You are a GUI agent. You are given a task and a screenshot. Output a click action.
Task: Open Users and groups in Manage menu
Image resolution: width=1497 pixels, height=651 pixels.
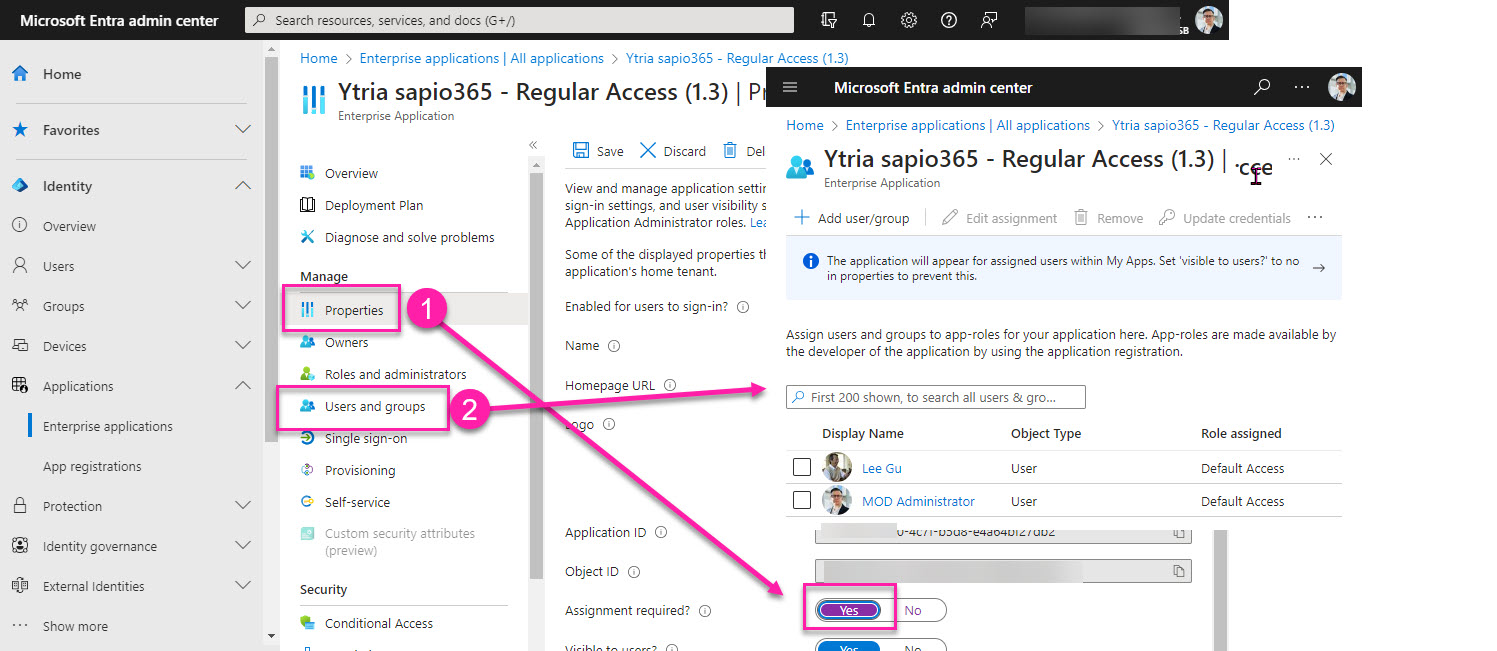(x=374, y=406)
